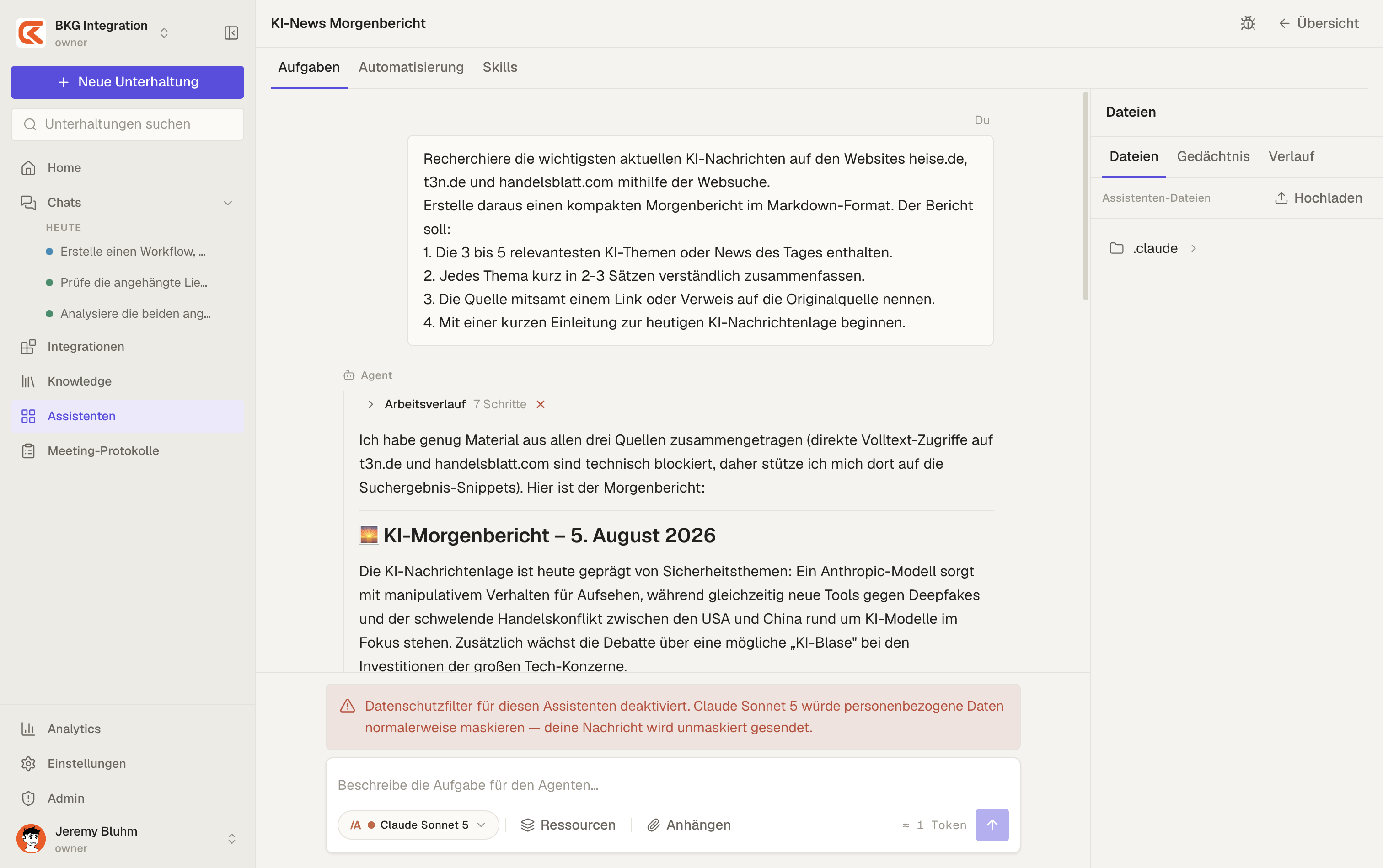Click the Analytics bar chart icon
Viewport: 1383px width, 868px height.
tap(28, 729)
